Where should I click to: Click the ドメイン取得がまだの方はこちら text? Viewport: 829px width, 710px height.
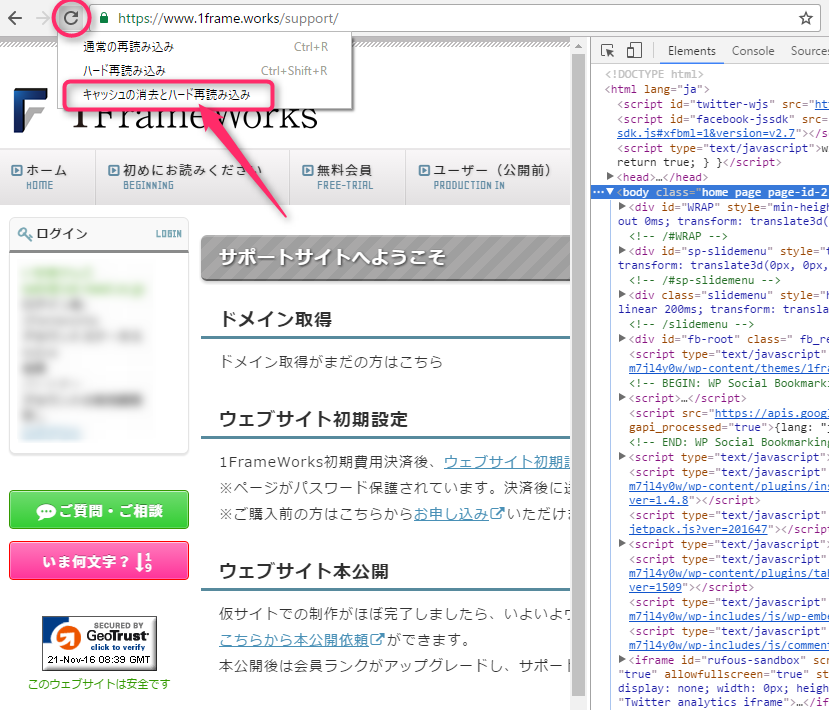pyautogui.click(x=331, y=362)
